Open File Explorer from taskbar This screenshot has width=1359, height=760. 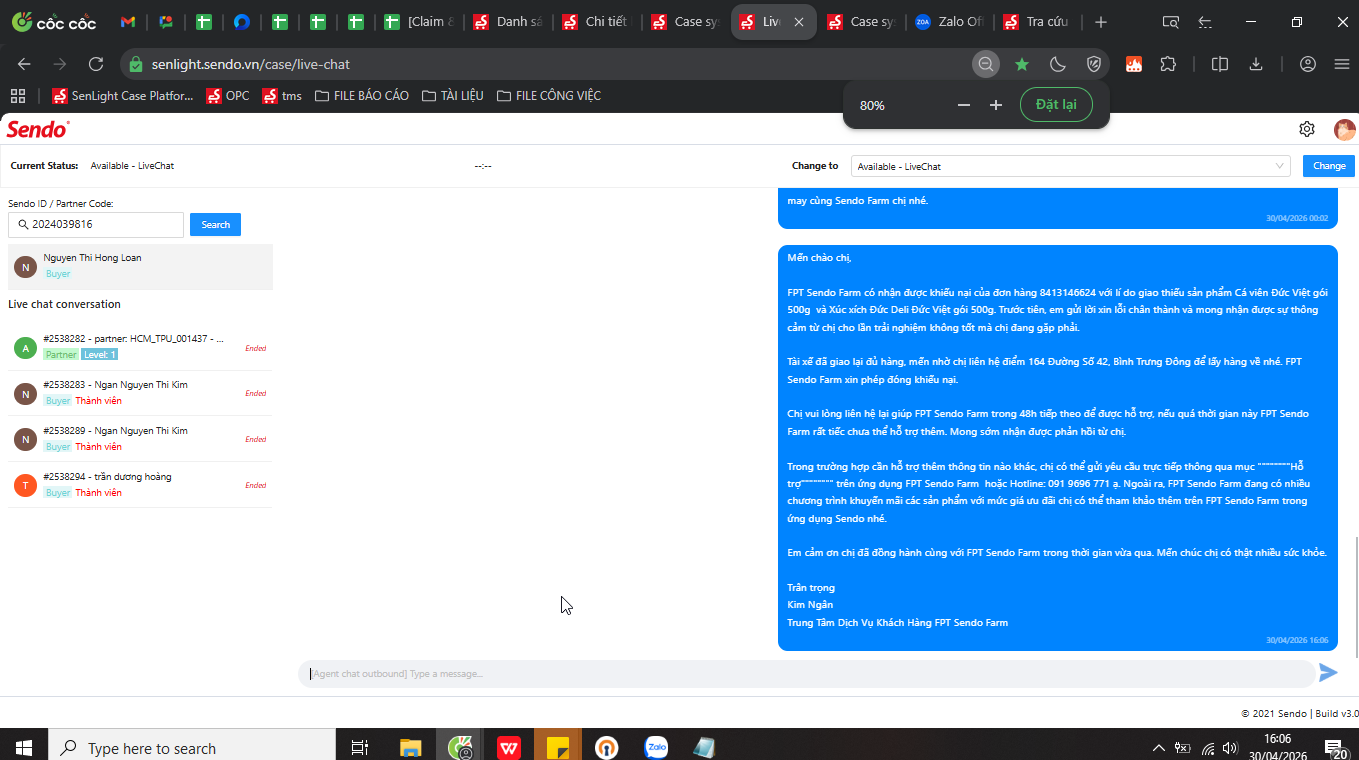point(410,747)
